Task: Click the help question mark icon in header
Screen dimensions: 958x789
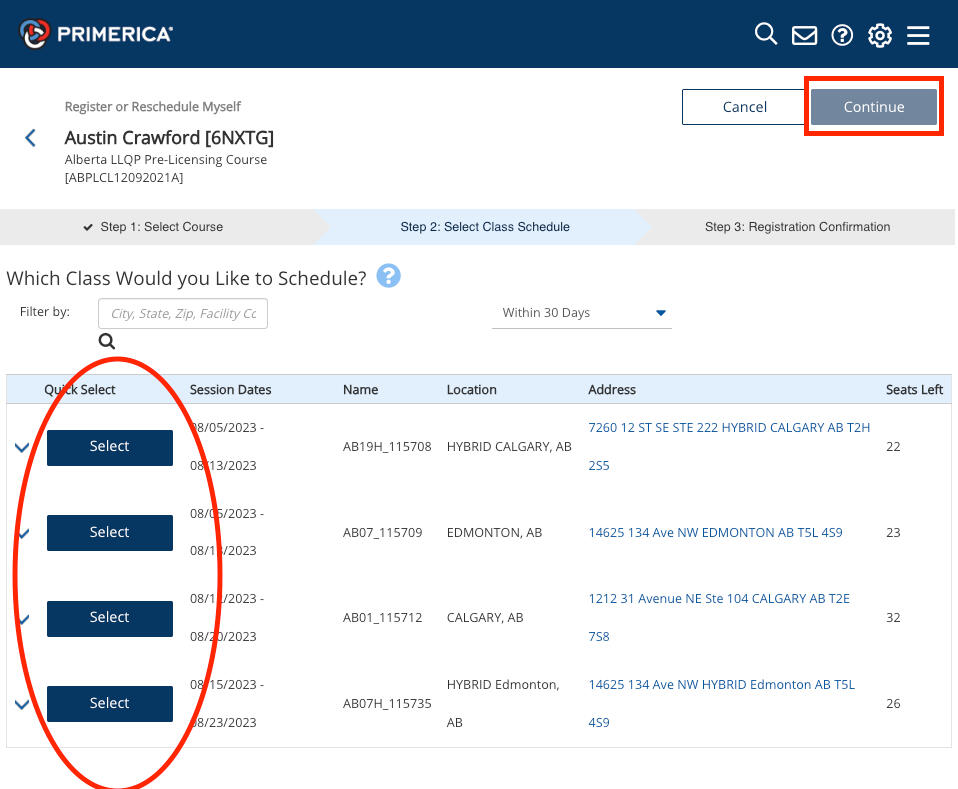Action: click(842, 36)
